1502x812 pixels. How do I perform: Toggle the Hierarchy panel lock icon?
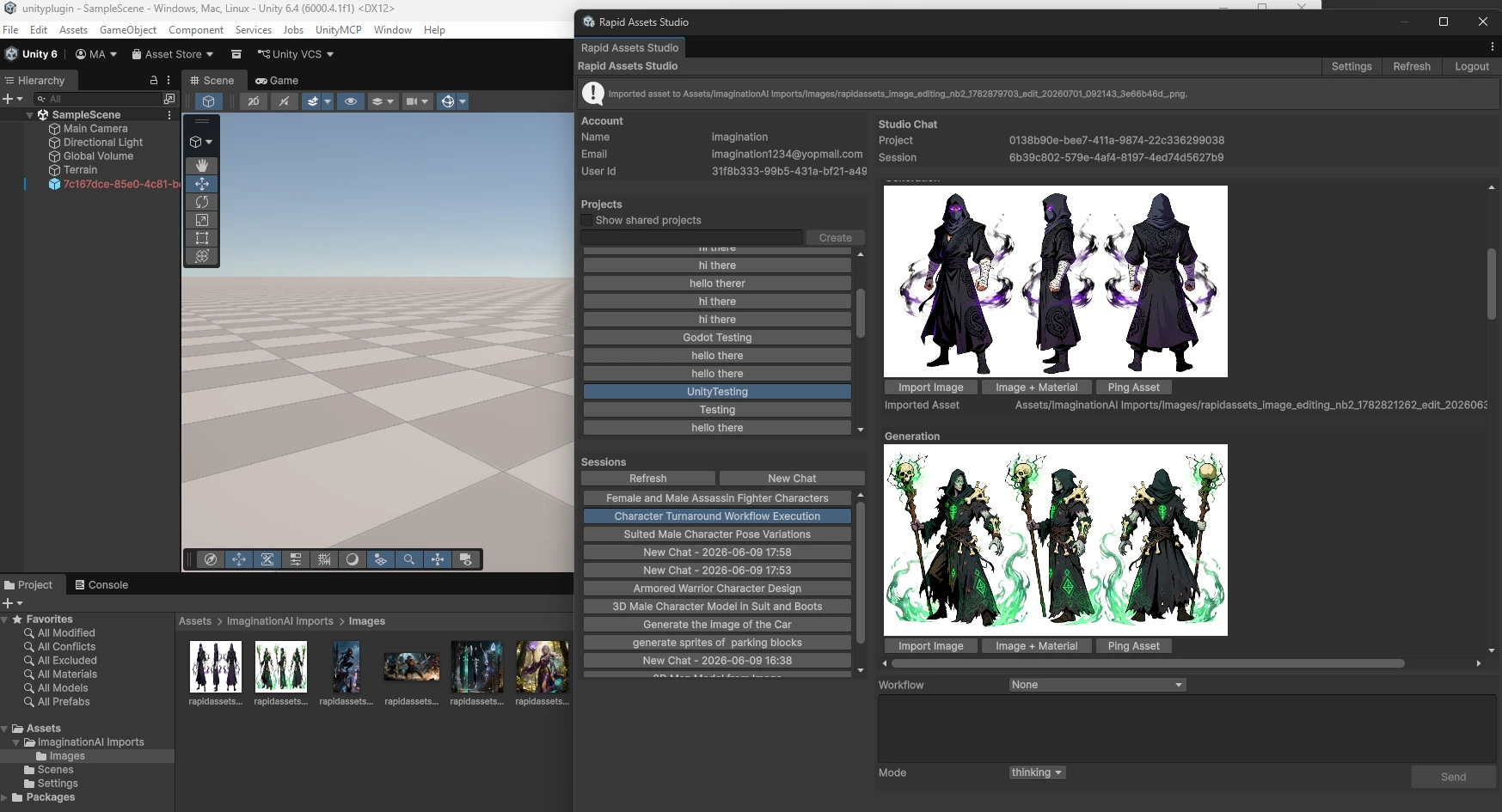coord(154,80)
